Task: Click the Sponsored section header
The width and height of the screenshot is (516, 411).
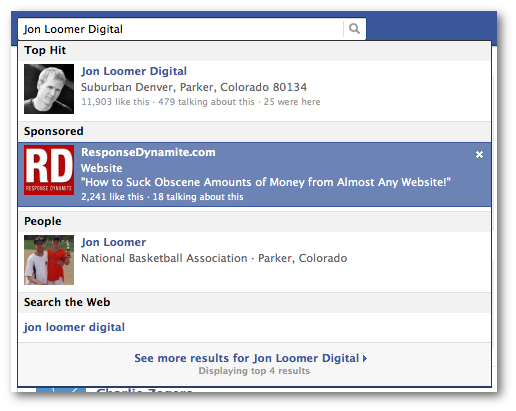Action: coord(54,131)
